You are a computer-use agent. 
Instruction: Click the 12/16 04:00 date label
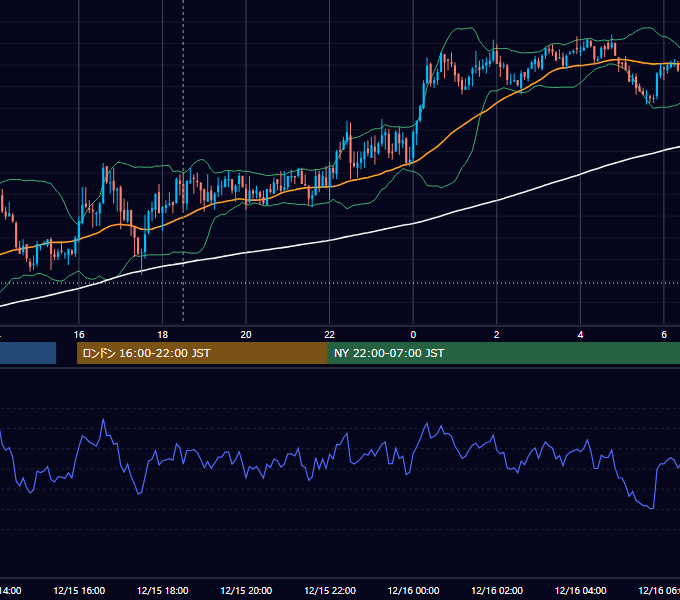(581, 590)
